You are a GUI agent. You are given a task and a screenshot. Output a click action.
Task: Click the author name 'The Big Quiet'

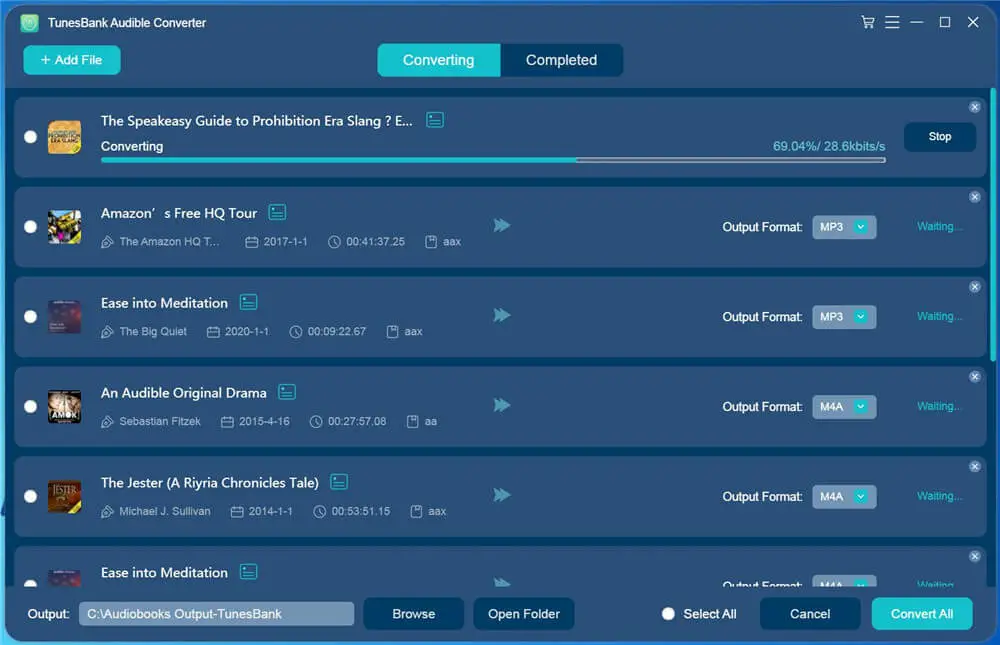point(153,332)
